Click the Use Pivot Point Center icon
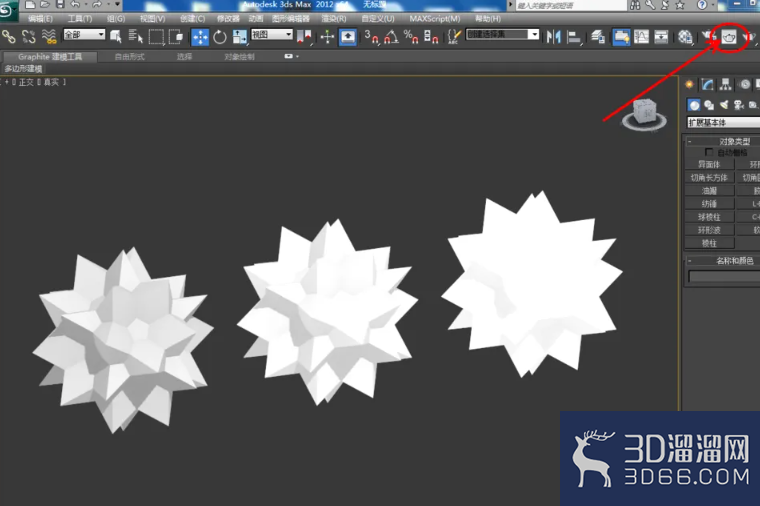The image size is (760, 506). click(x=304, y=37)
